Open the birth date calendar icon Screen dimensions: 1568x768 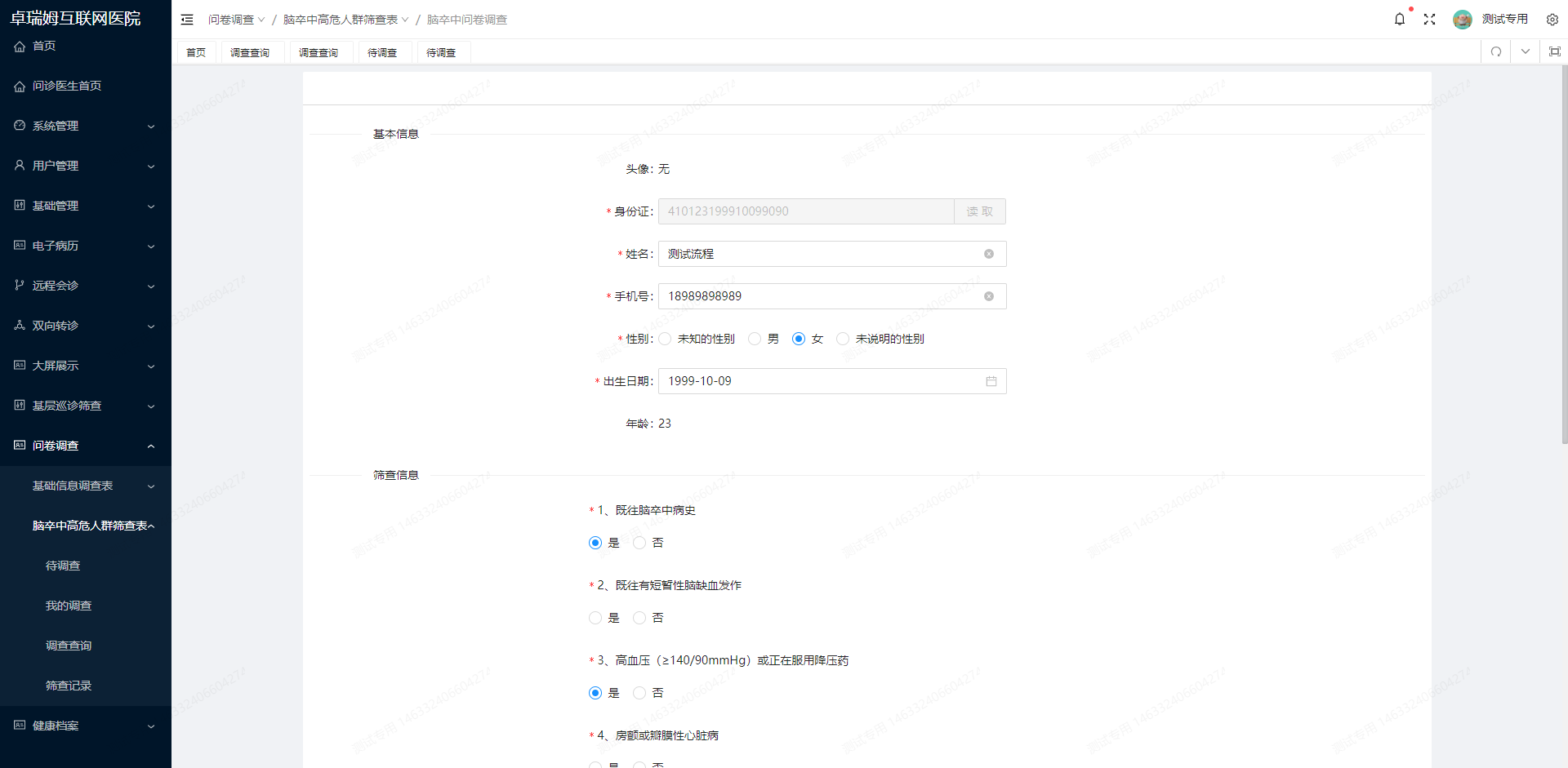(991, 381)
